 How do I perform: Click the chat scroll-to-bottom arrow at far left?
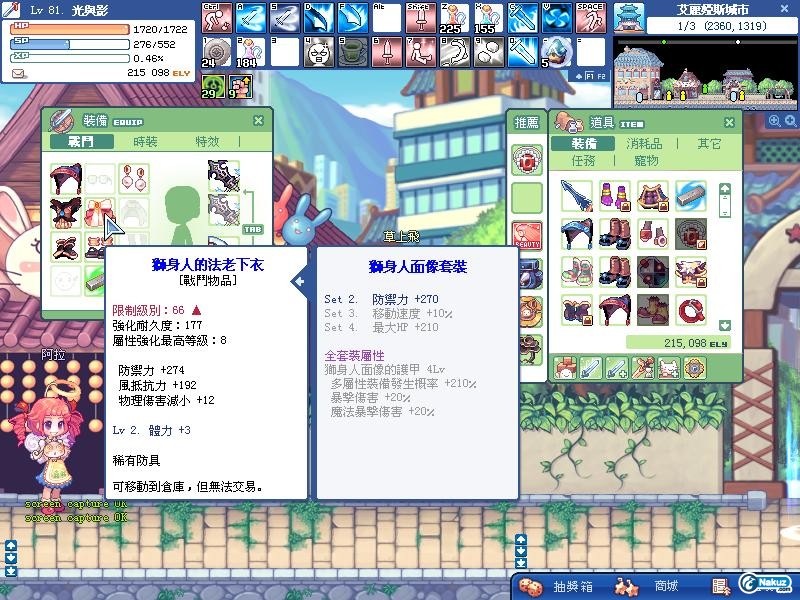pyautogui.click(x=11, y=571)
